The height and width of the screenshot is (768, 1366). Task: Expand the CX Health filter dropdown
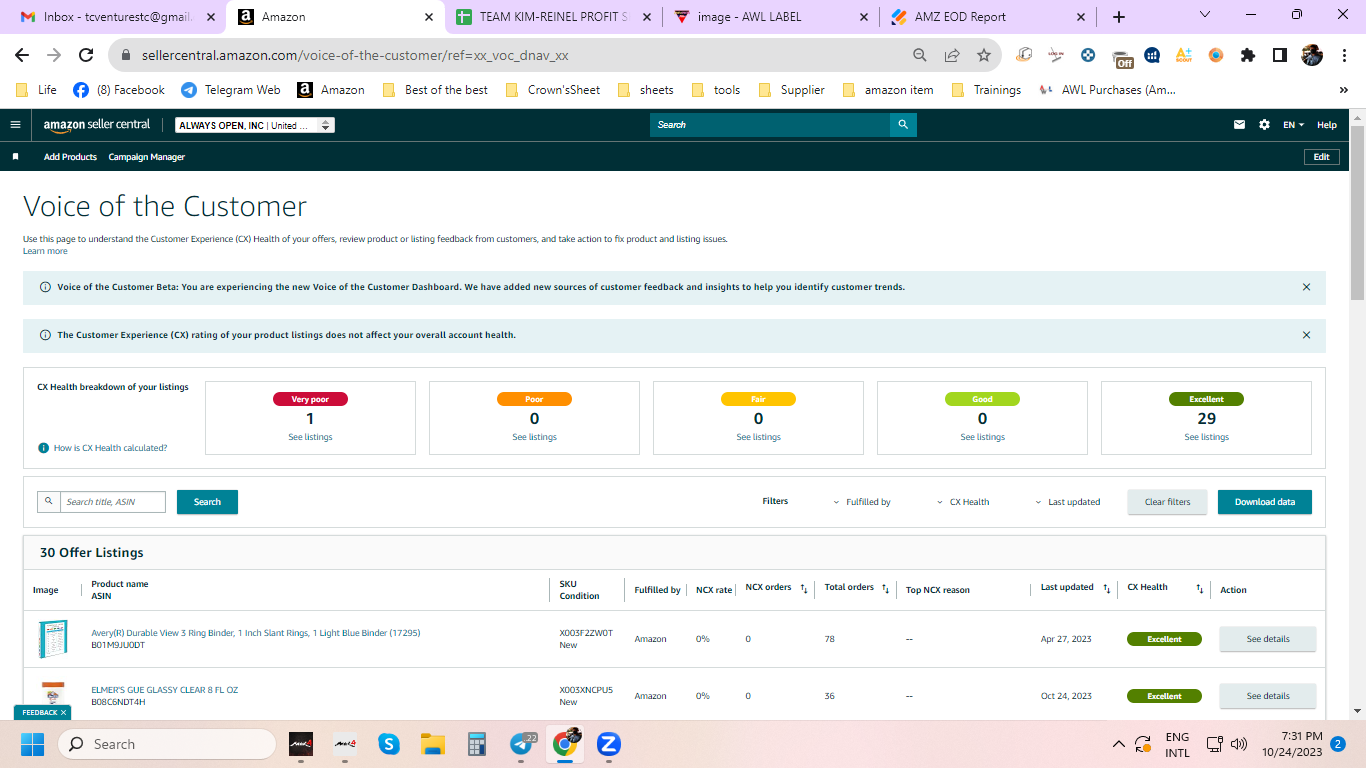pyautogui.click(x=963, y=502)
